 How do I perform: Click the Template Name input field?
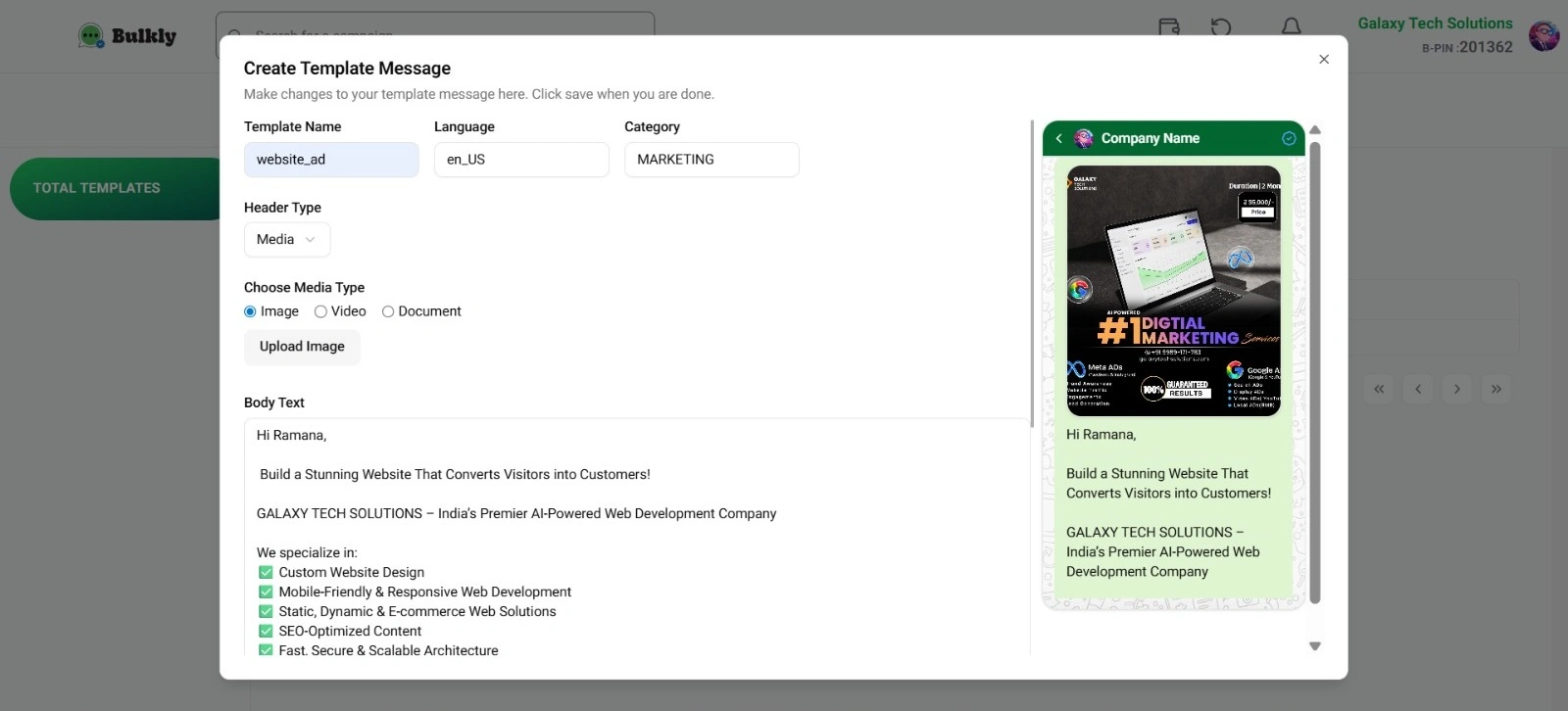click(x=331, y=160)
